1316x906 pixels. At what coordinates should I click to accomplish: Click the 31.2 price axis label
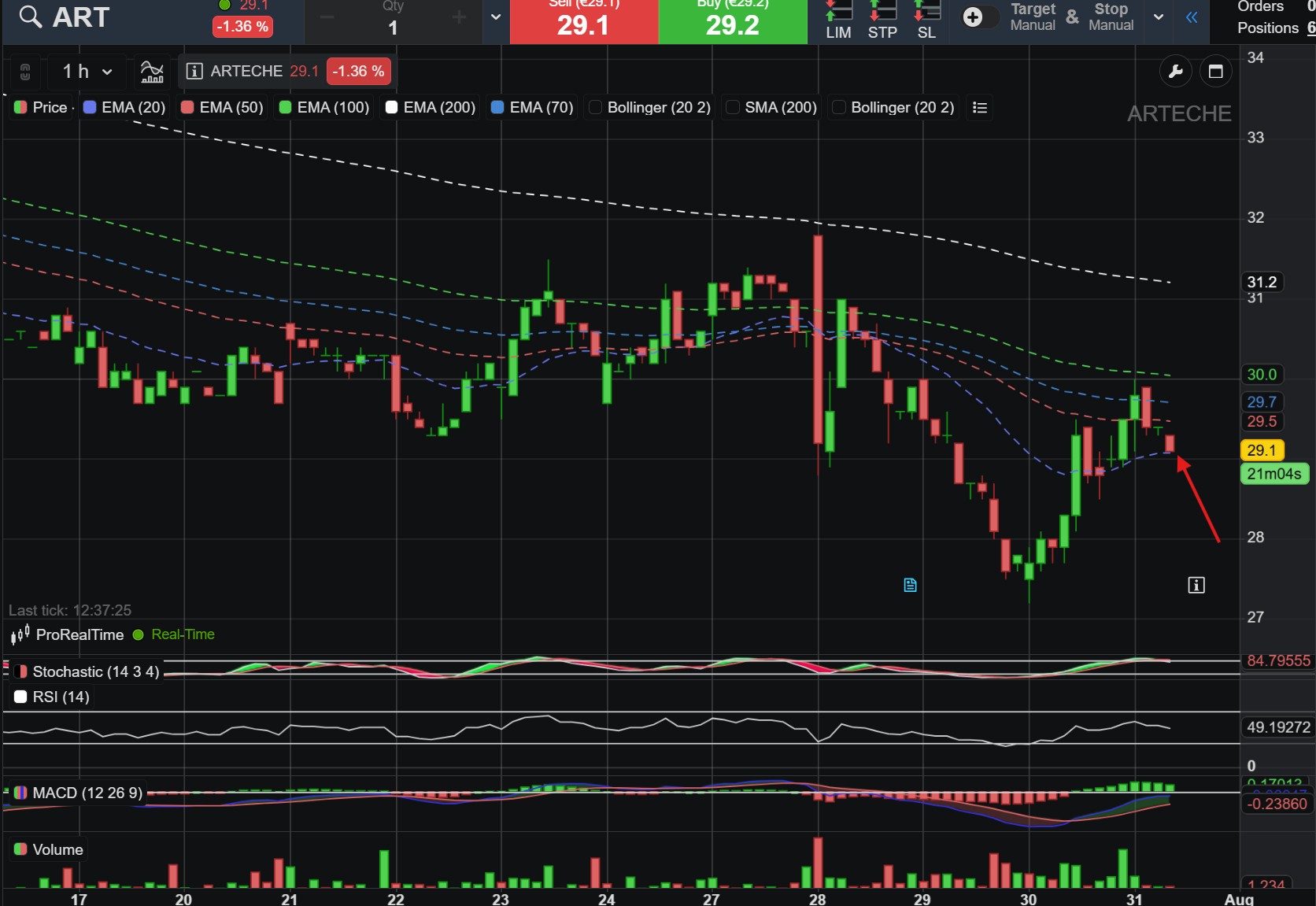1262,282
